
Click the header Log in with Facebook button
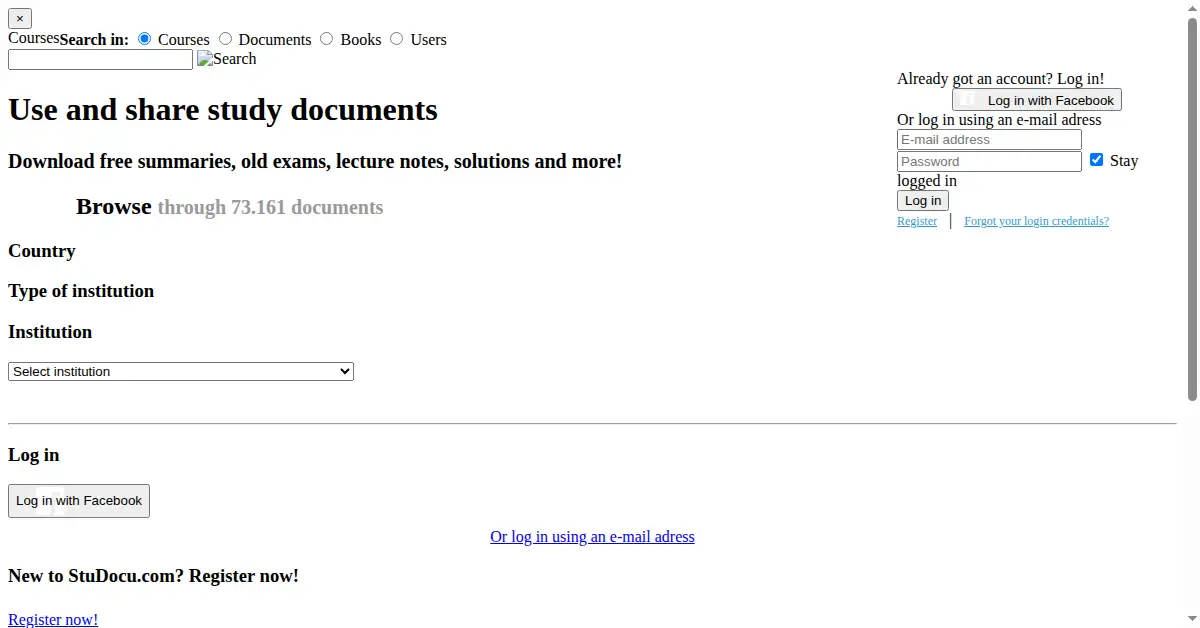tap(1037, 100)
